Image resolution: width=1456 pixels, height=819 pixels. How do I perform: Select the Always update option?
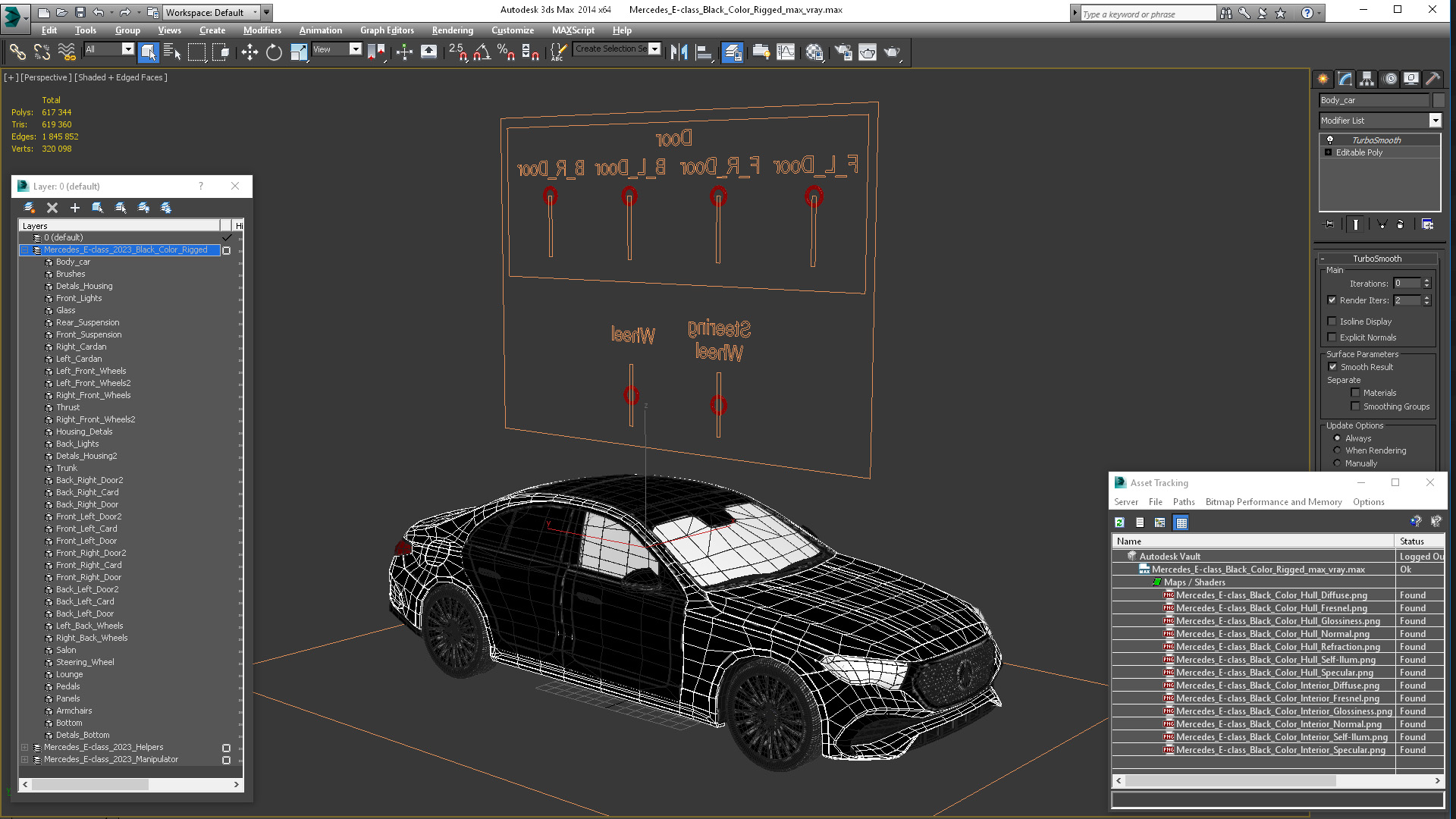(1338, 438)
